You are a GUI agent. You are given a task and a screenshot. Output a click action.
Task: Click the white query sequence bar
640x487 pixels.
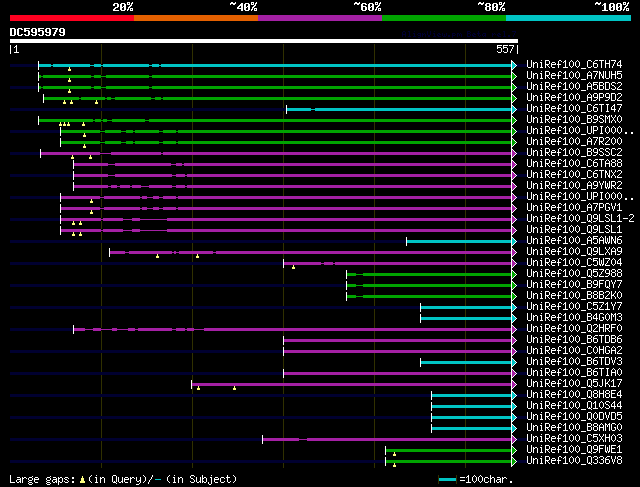coord(264,41)
